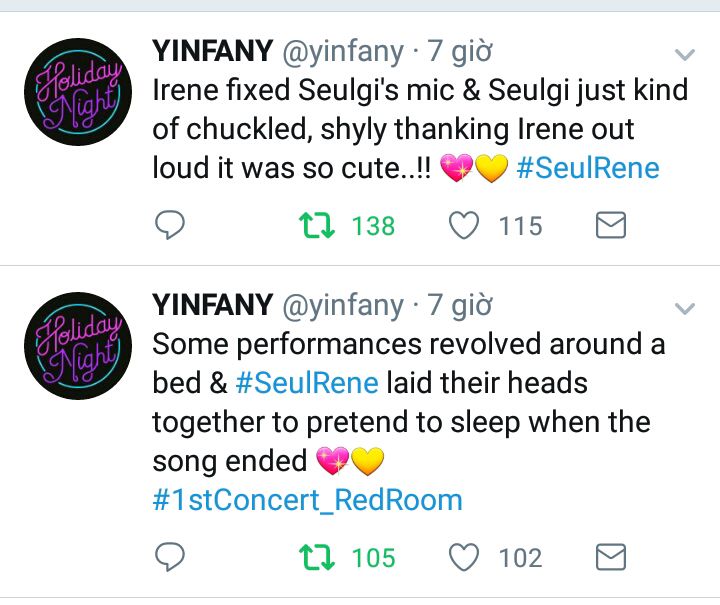Send the Seulgi's mic tweet via message

click(x=610, y=227)
